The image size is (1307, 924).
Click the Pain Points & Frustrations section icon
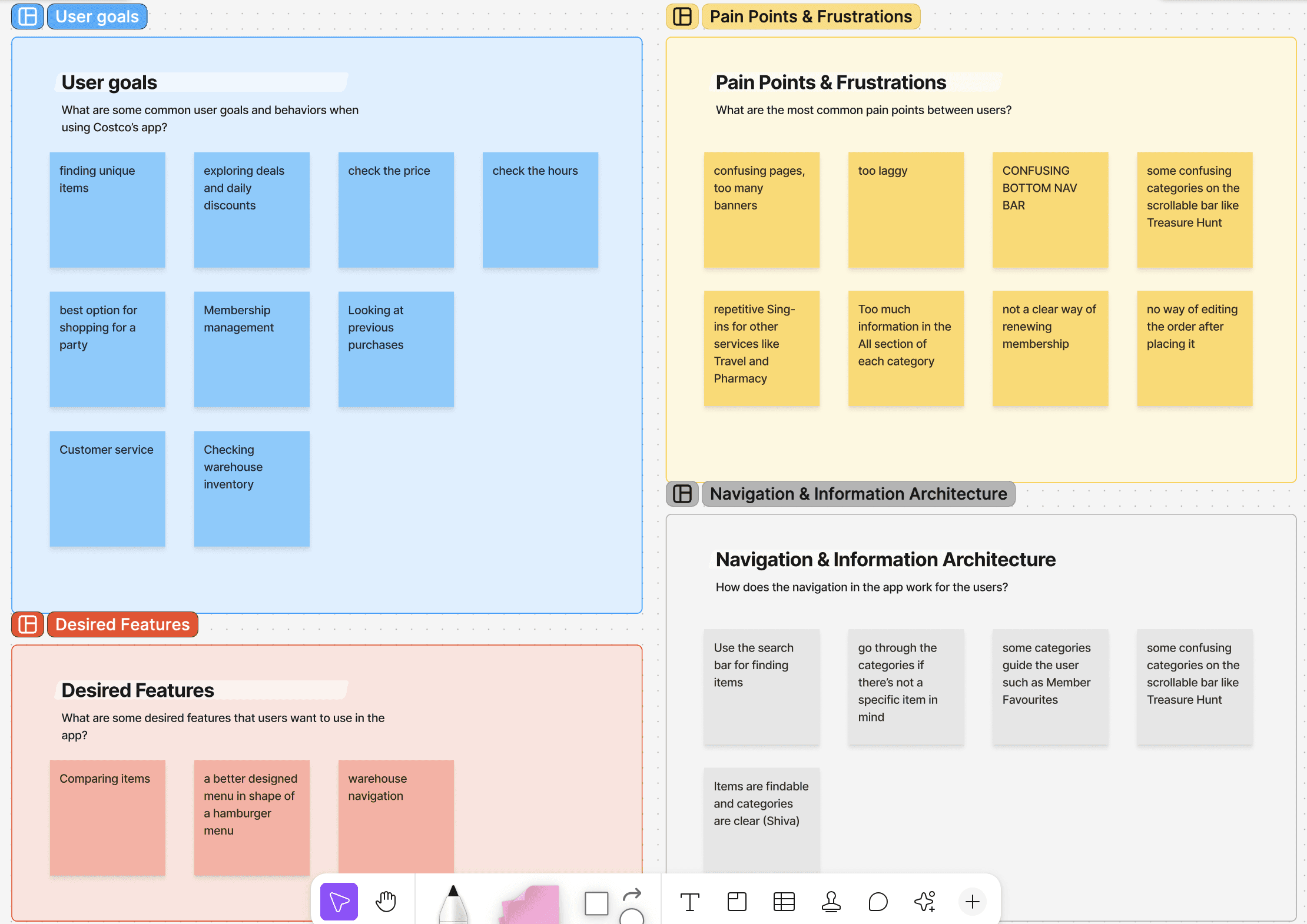[682, 16]
